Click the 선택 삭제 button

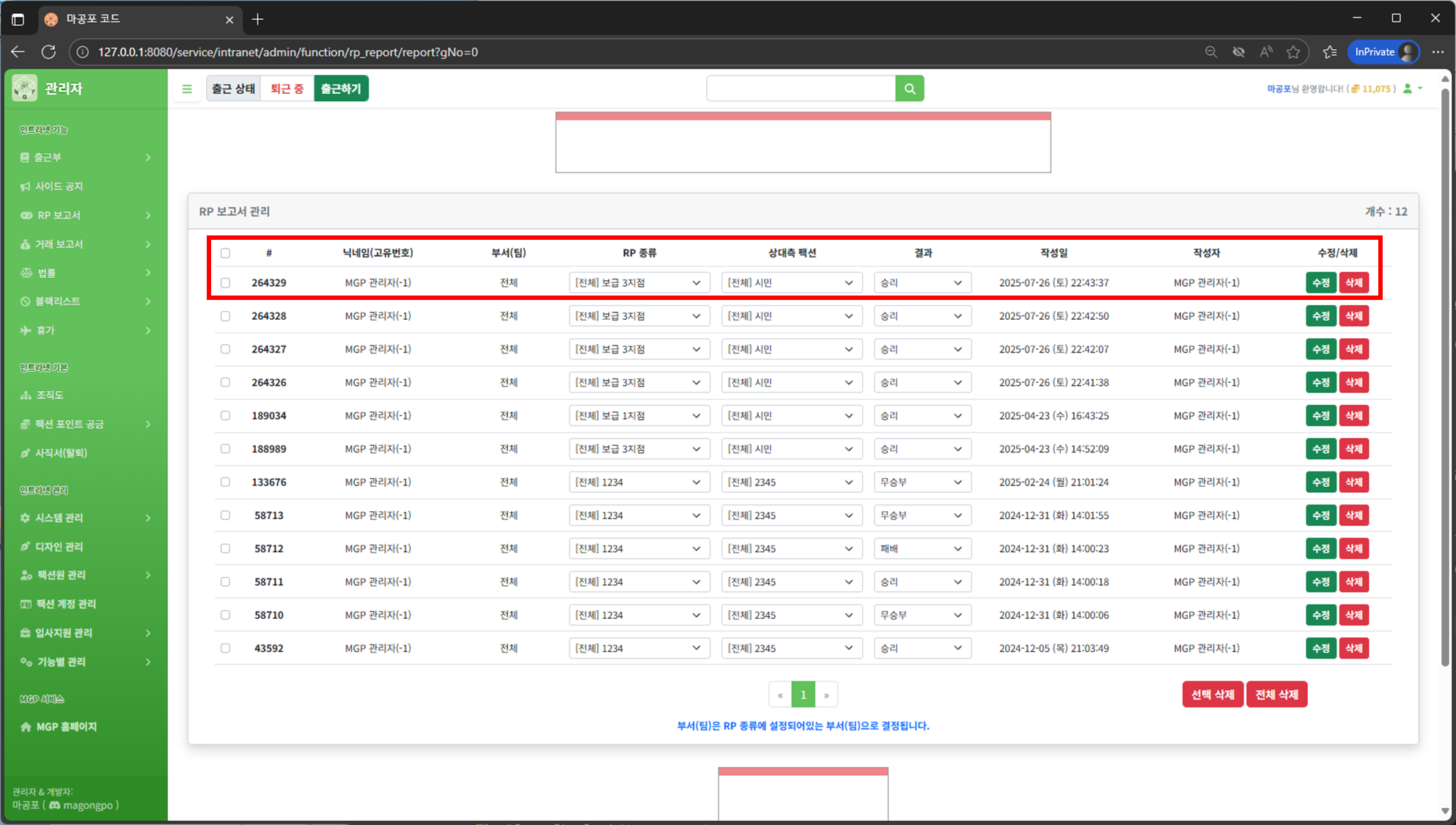1213,694
